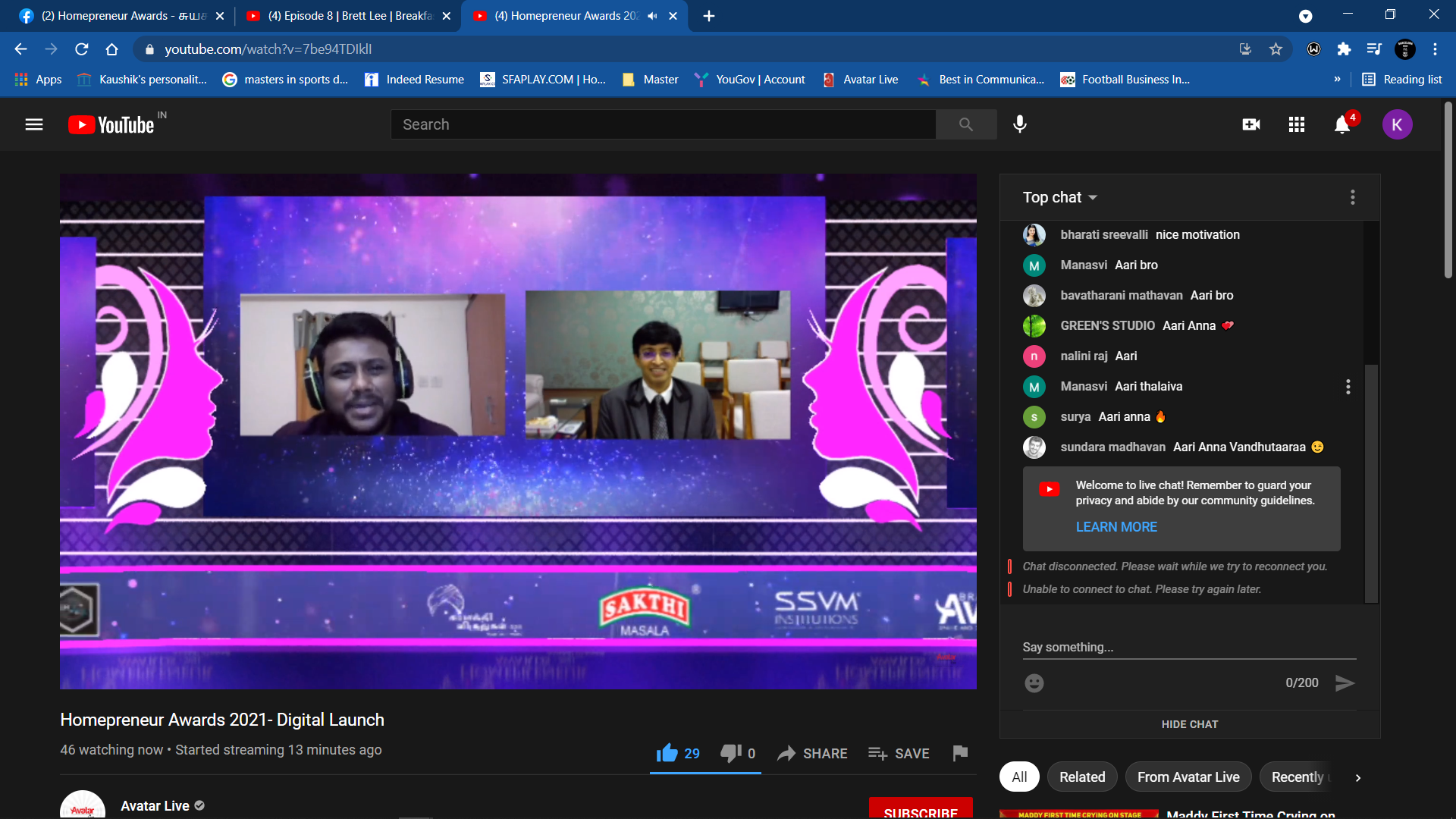Click the chat messages scrollbar
Screen dimensions: 1456x819
click(1371, 484)
